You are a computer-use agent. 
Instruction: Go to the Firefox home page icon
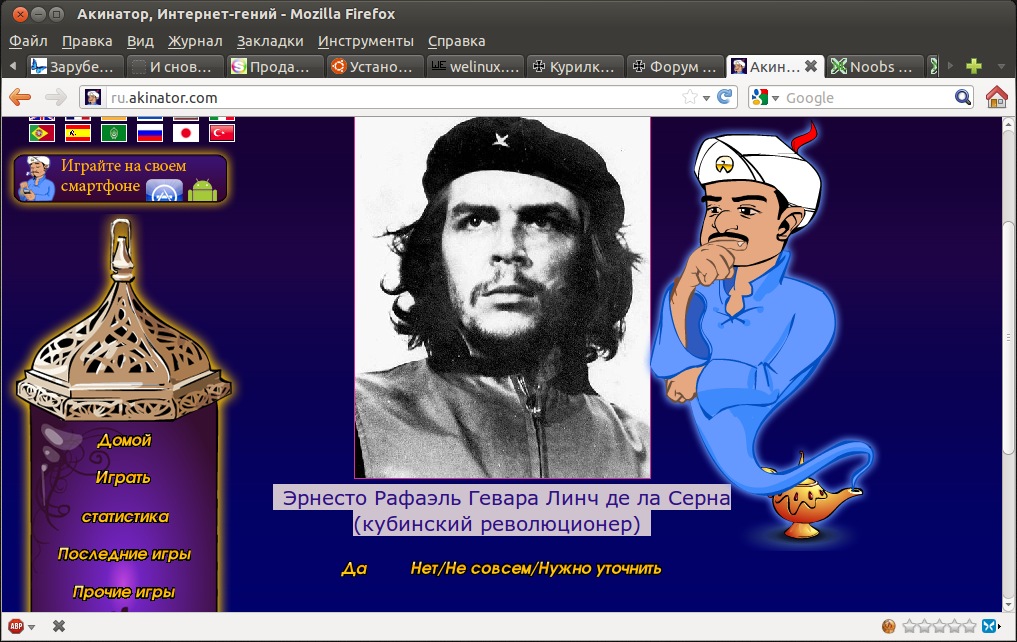(997, 97)
